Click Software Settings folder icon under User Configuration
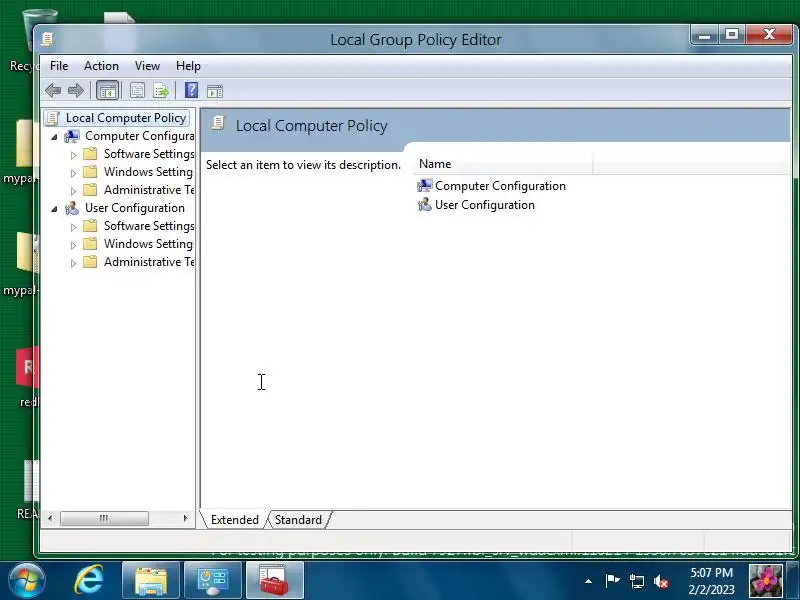The image size is (800, 600). coord(90,226)
